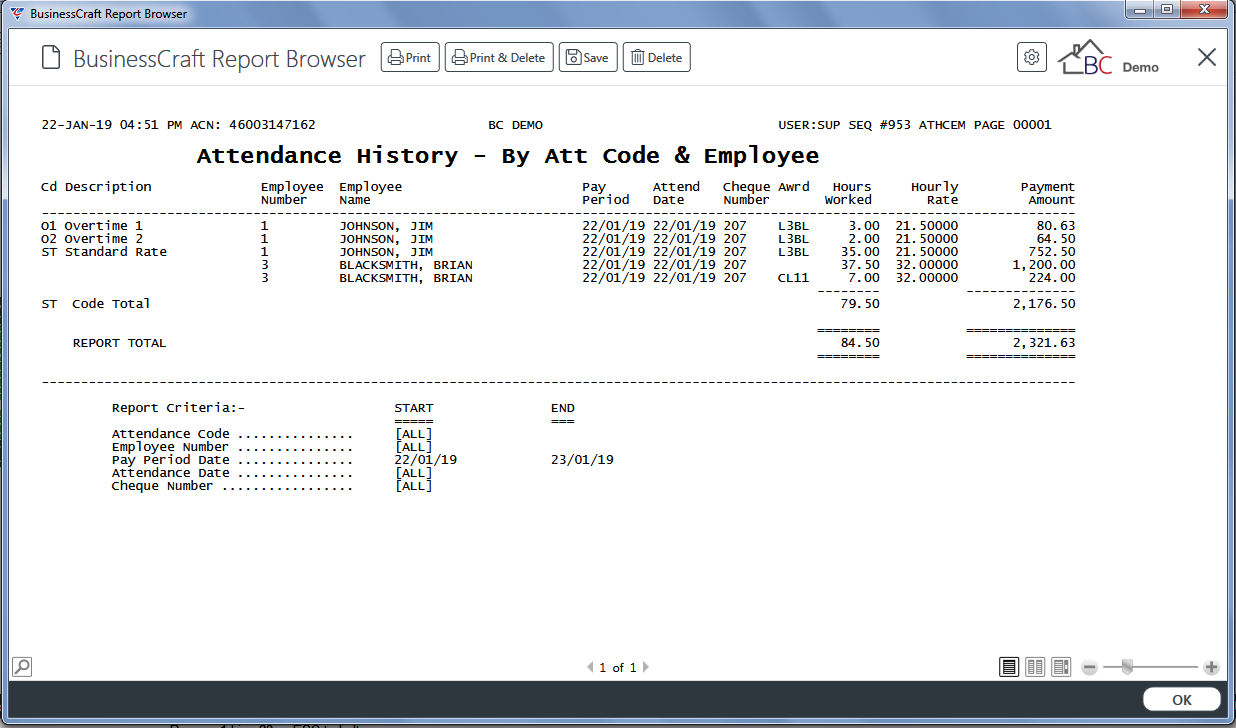Image resolution: width=1236 pixels, height=728 pixels.
Task: Open the settings gear in the header
Action: (x=1031, y=57)
